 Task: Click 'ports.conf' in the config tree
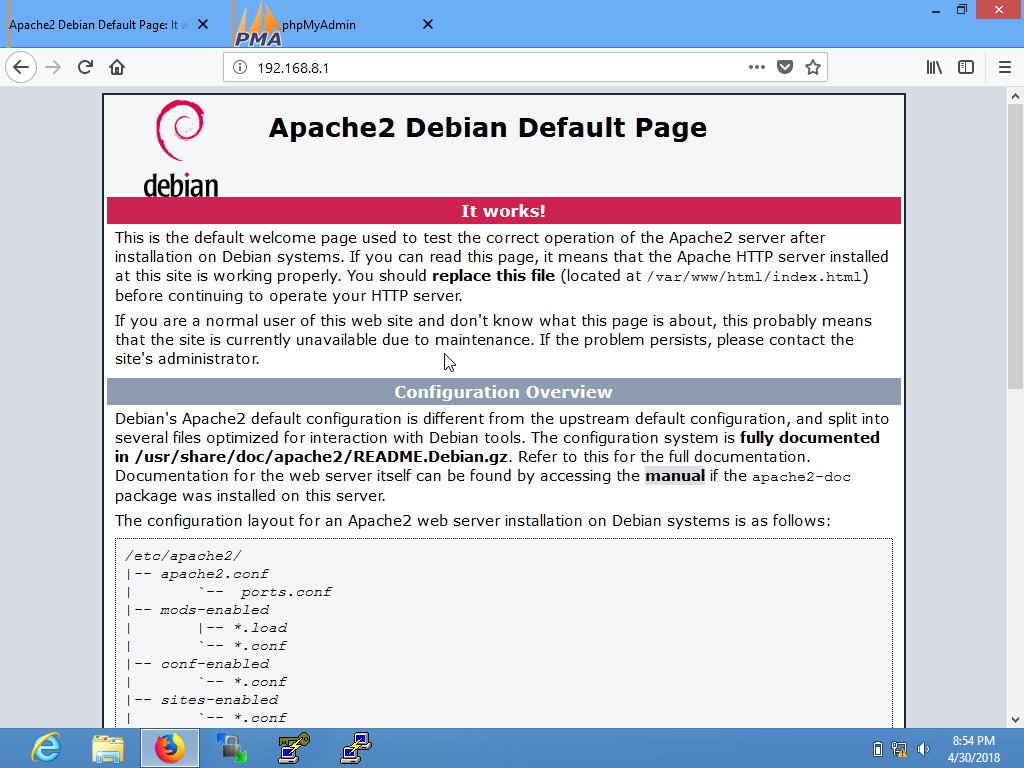point(286,592)
